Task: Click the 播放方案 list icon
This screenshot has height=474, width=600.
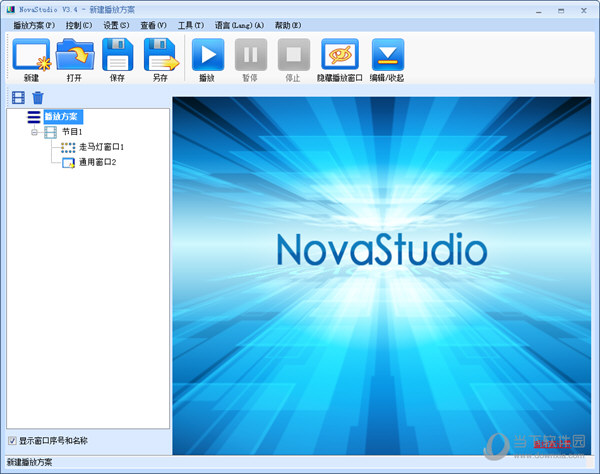Action: point(34,117)
